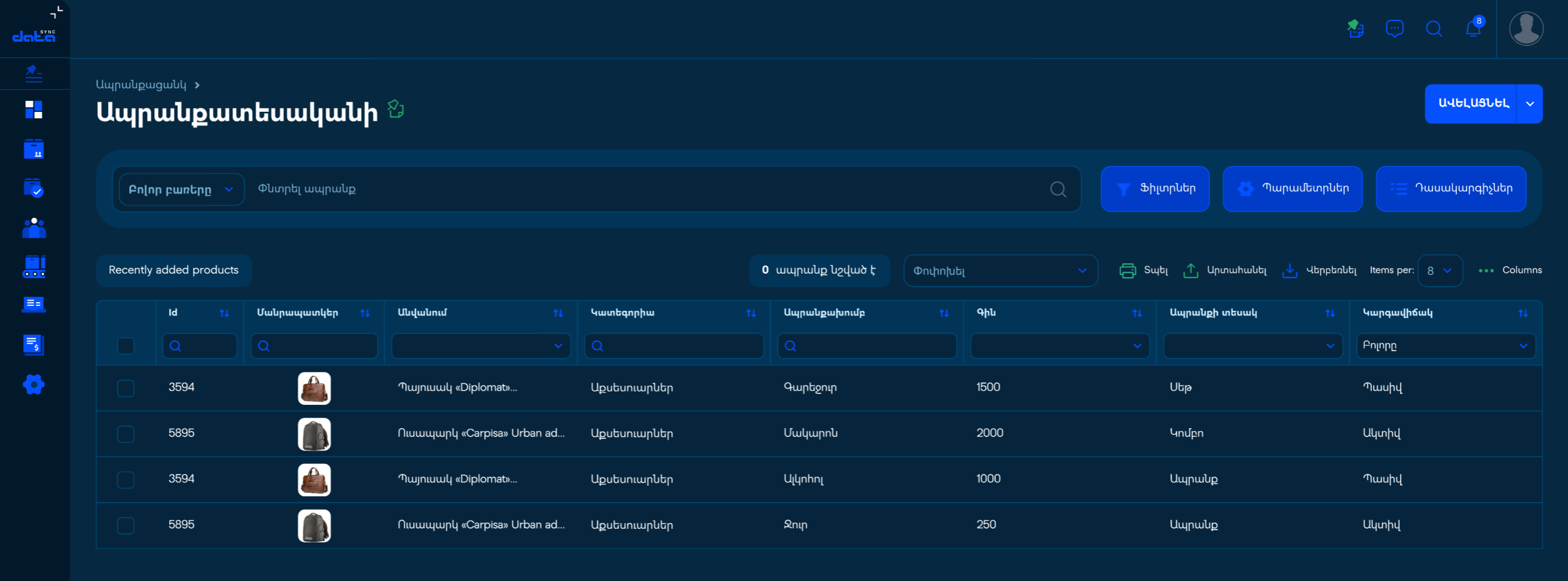This screenshot has height=581, width=1568.
Task: Expand the Բոլոր բառերը search mode dropdown
Action: (181, 190)
